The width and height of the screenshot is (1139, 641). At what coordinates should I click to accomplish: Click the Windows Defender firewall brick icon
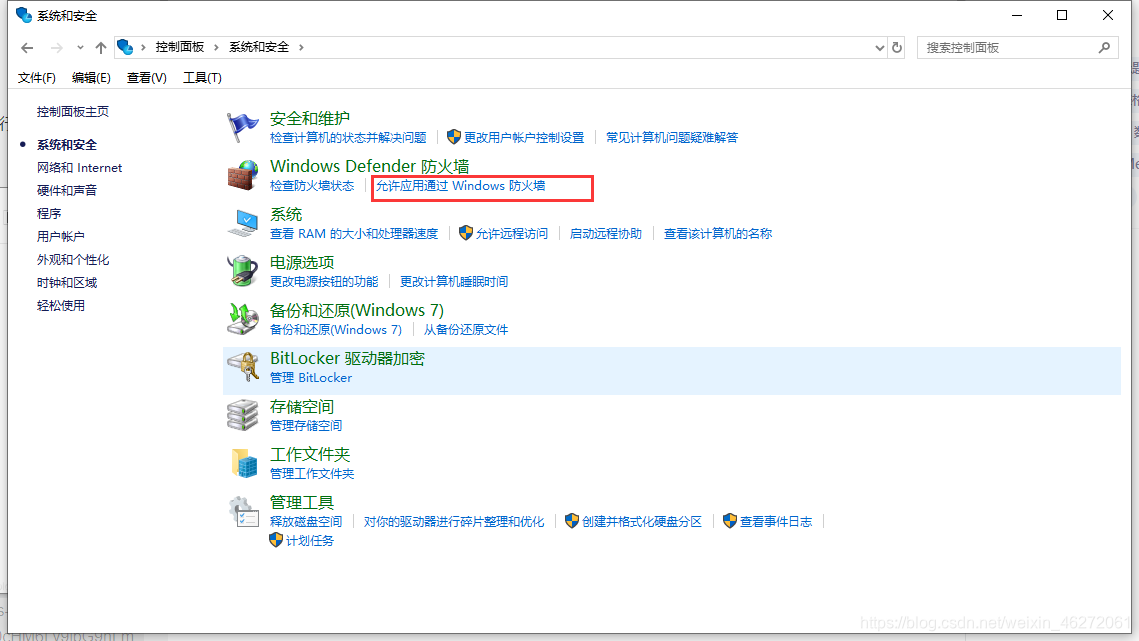242,175
